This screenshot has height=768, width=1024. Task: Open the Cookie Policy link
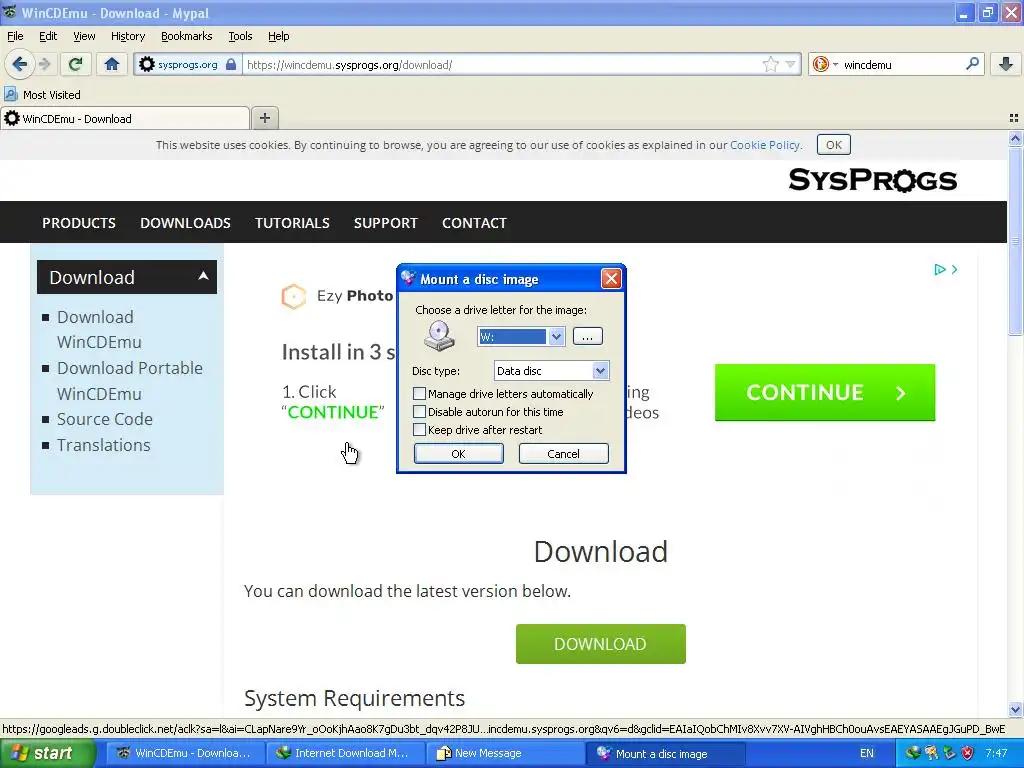coord(765,145)
